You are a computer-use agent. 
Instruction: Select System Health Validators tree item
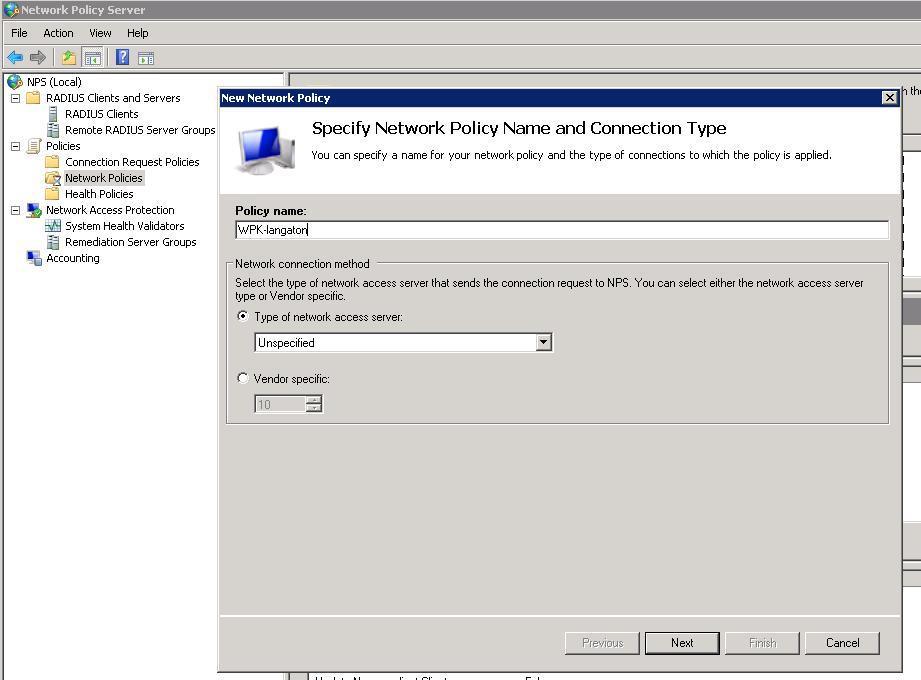pos(125,226)
